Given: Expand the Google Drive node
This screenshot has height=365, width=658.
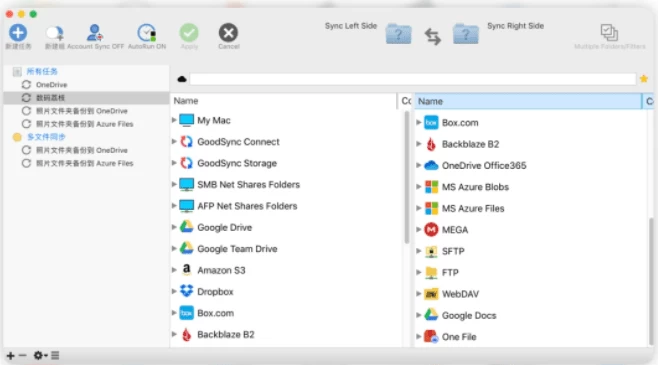Looking at the screenshot, I should point(174,227).
